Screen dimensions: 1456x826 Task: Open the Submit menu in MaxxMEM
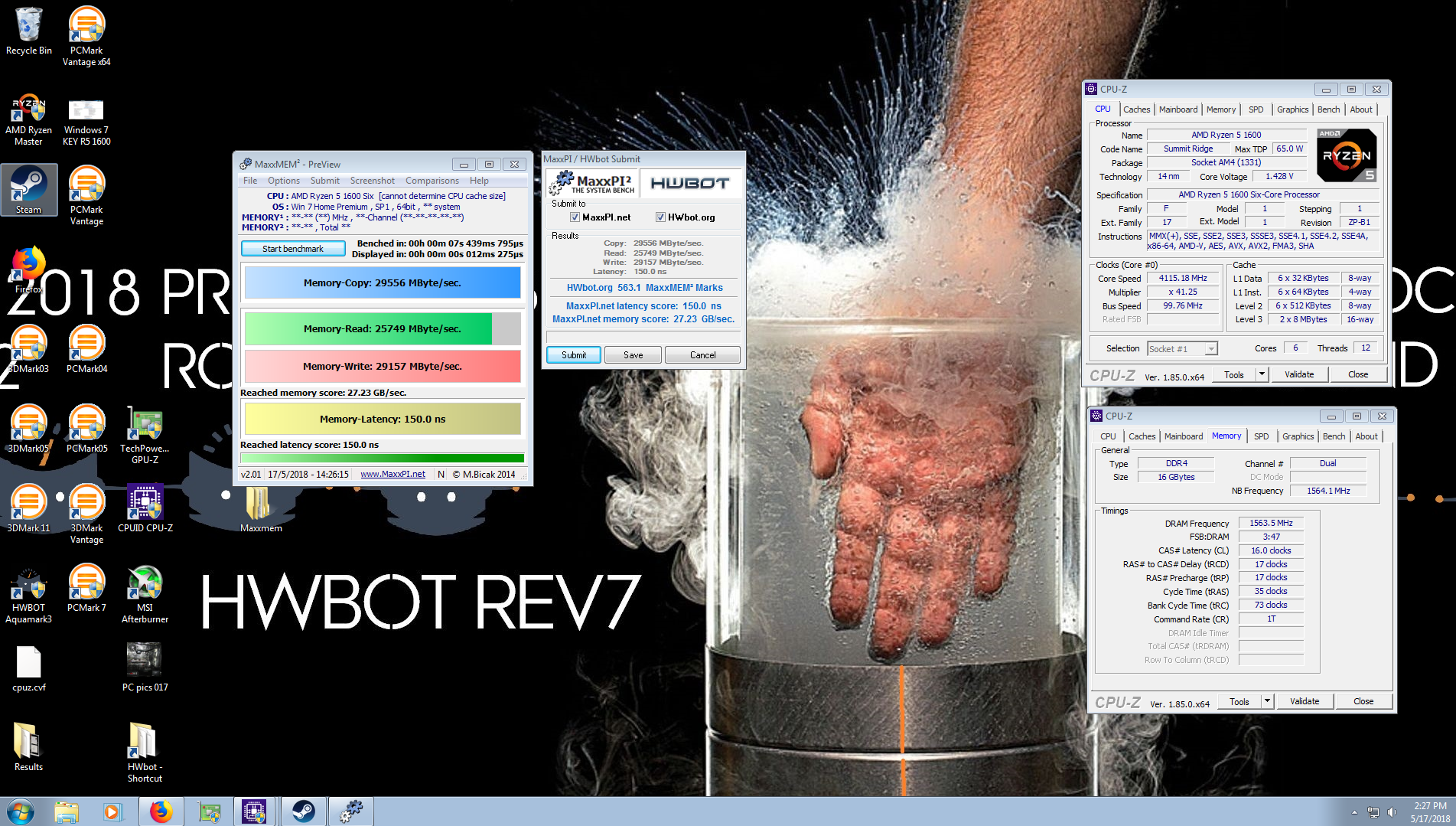[x=324, y=181]
